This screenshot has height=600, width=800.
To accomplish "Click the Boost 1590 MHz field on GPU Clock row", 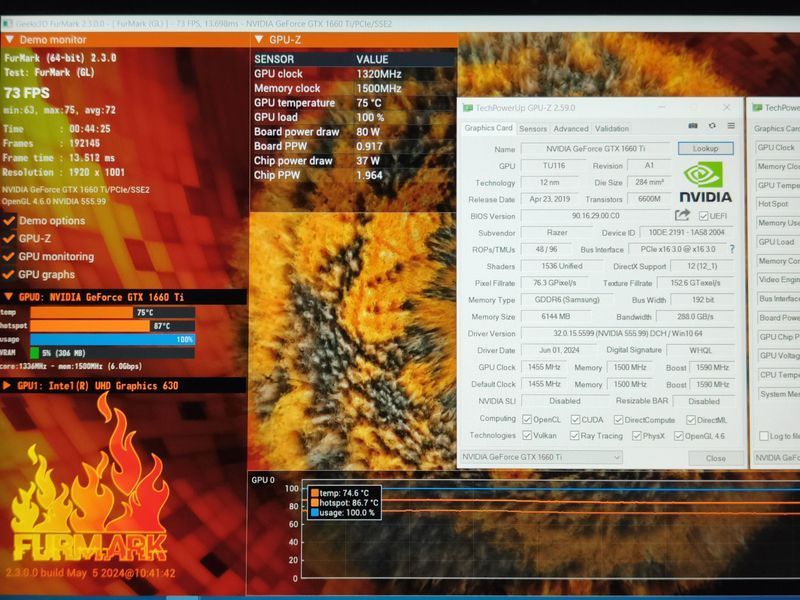I will click(x=712, y=367).
